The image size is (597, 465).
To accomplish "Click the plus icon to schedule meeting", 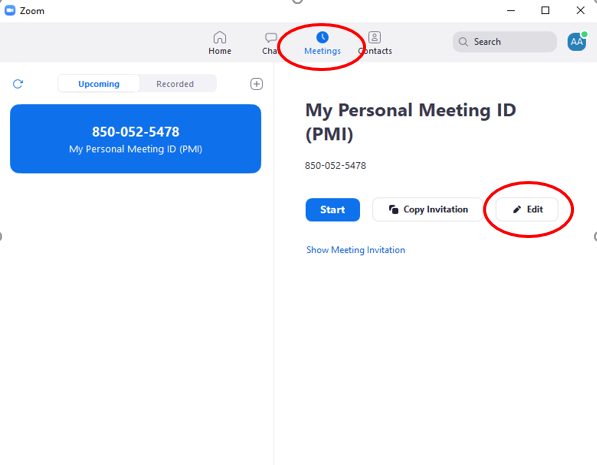I will pyautogui.click(x=256, y=84).
